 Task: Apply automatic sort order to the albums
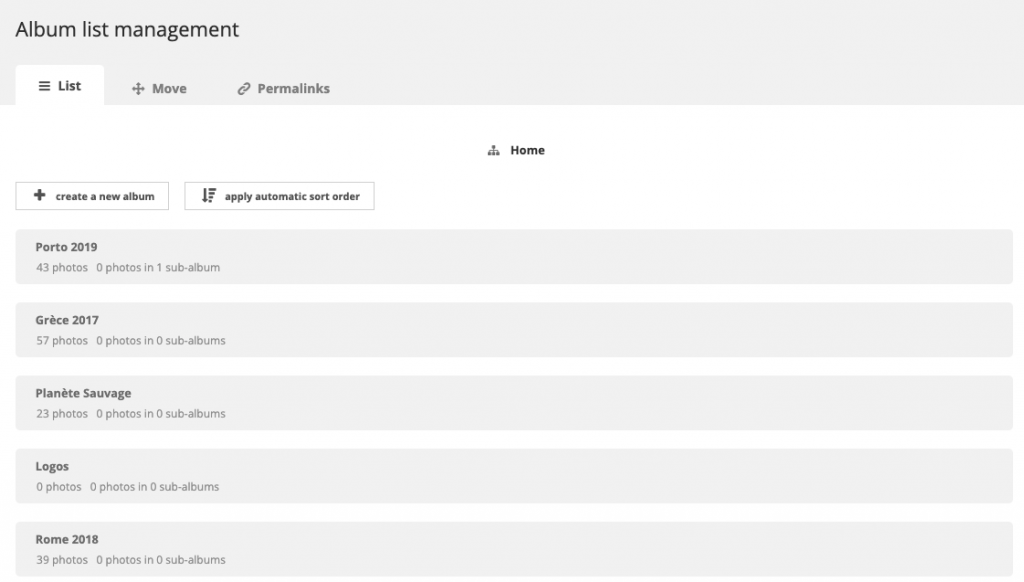coord(279,195)
